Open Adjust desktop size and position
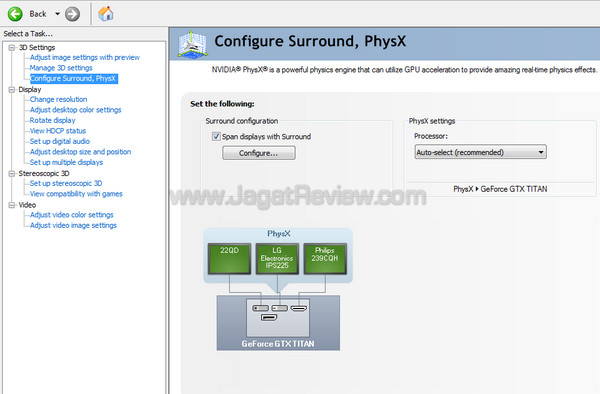 coord(80,152)
